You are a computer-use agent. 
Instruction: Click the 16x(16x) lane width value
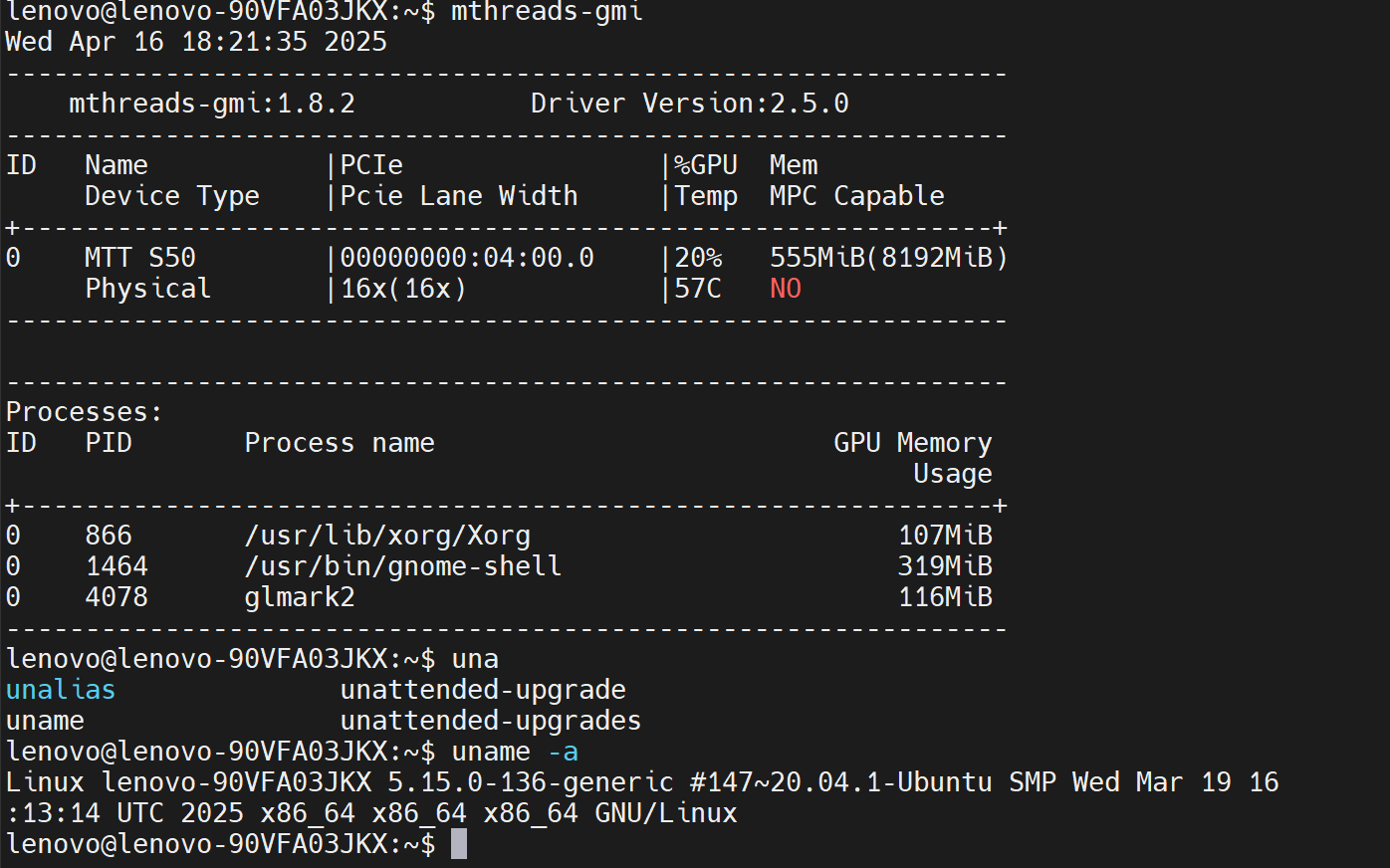[x=403, y=289]
